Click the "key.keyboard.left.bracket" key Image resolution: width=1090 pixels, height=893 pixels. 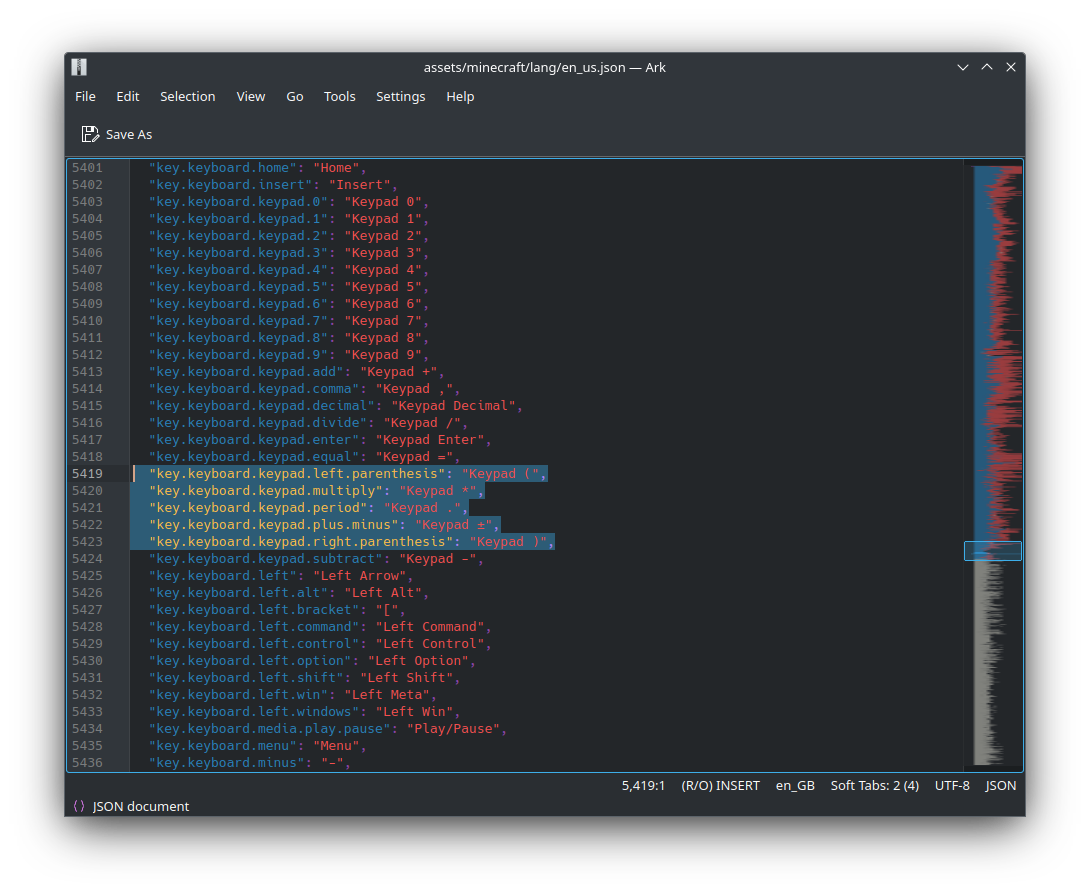[x=254, y=609]
